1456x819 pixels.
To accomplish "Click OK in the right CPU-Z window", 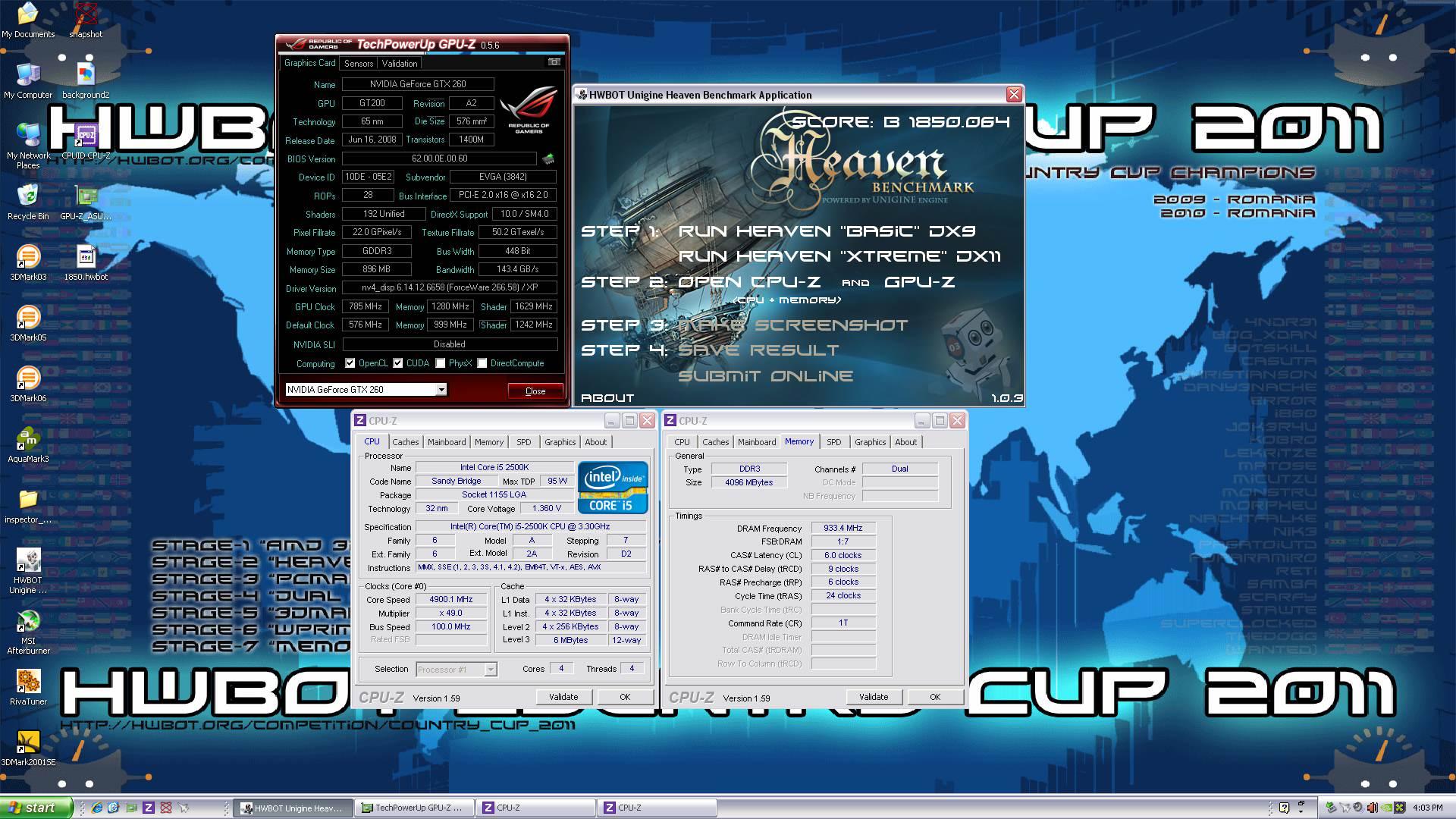I will [x=935, y=697].
